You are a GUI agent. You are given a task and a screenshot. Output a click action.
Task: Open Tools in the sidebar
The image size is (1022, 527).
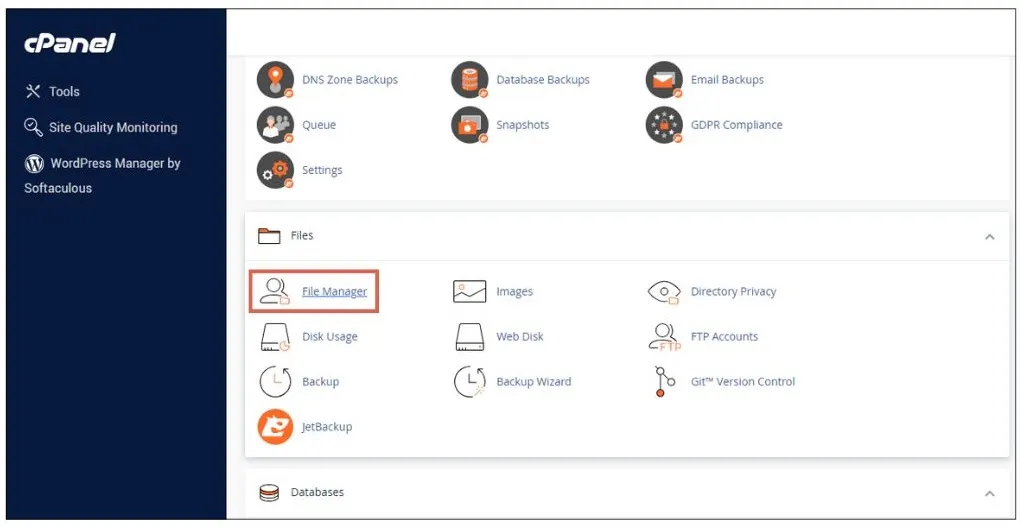coord(64,91)
